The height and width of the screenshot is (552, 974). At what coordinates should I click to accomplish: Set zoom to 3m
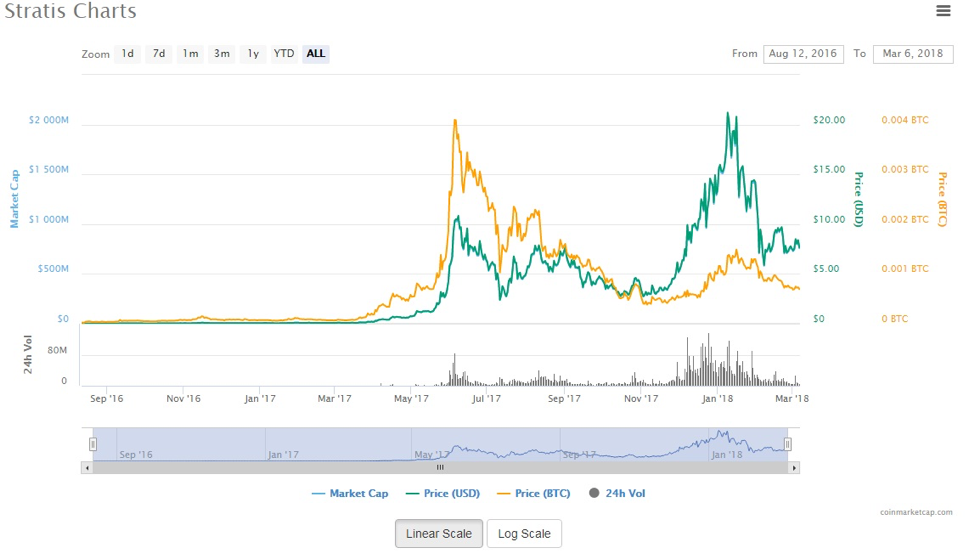click(222, 54)
